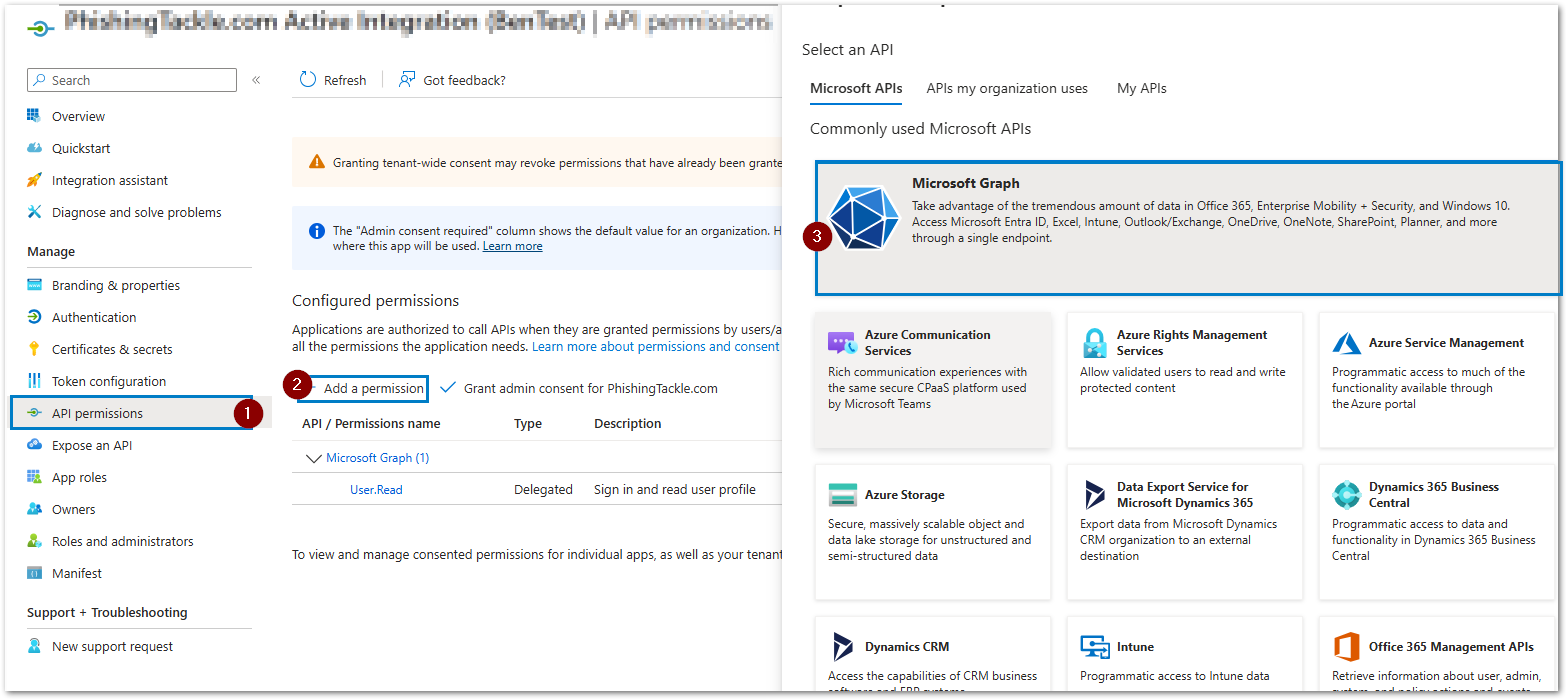Click the App roles icon
1567x700 pixels.
click(34, 477)
